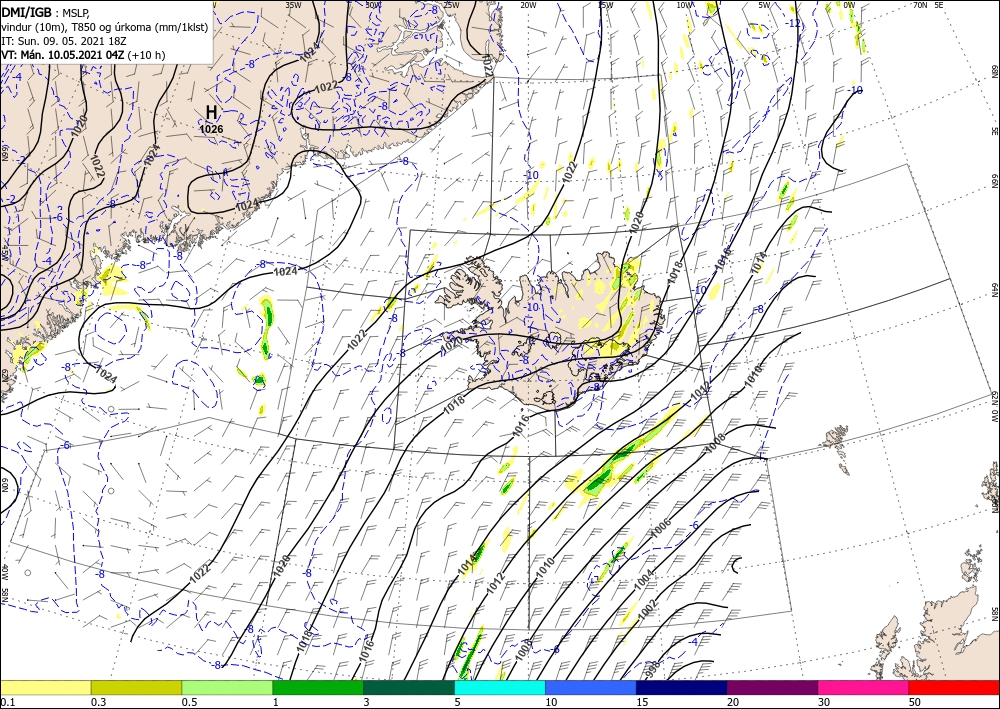Select the red 50+ mm legend swatch
Screen dimensions: 1000x709
pyautogui.click(x=954, y=687)
